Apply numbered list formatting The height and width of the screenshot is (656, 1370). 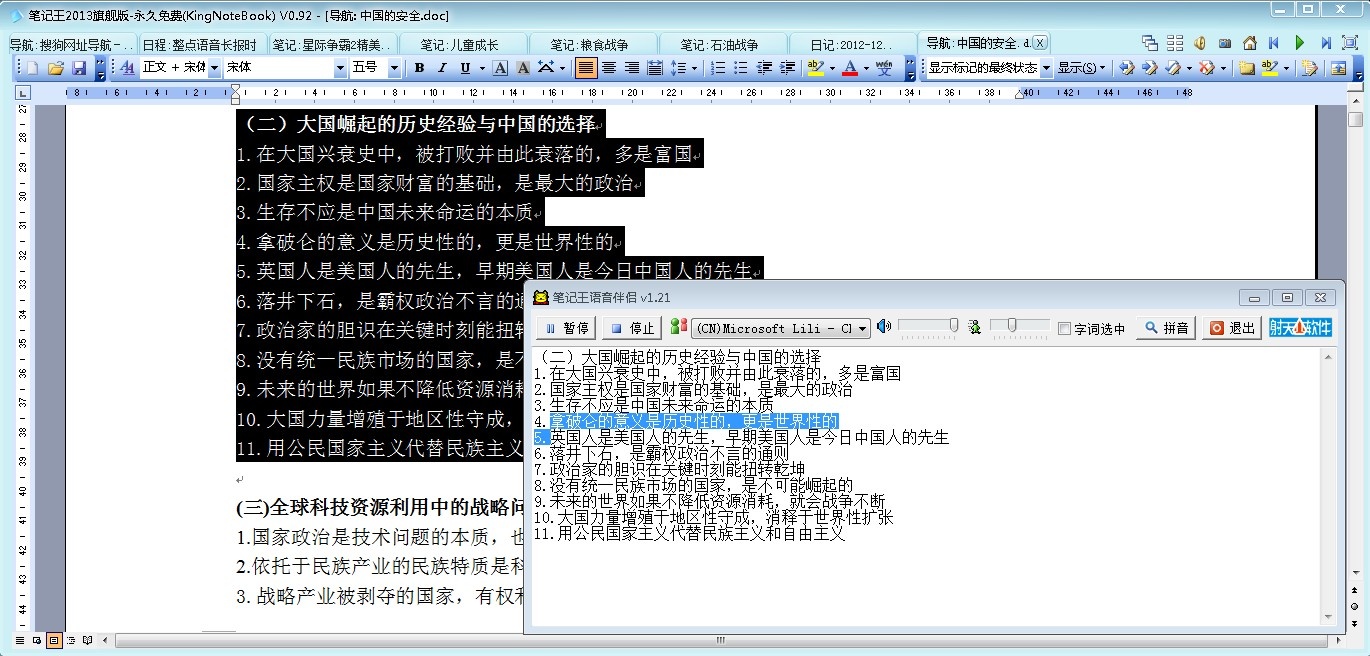[x=718, y=68]
